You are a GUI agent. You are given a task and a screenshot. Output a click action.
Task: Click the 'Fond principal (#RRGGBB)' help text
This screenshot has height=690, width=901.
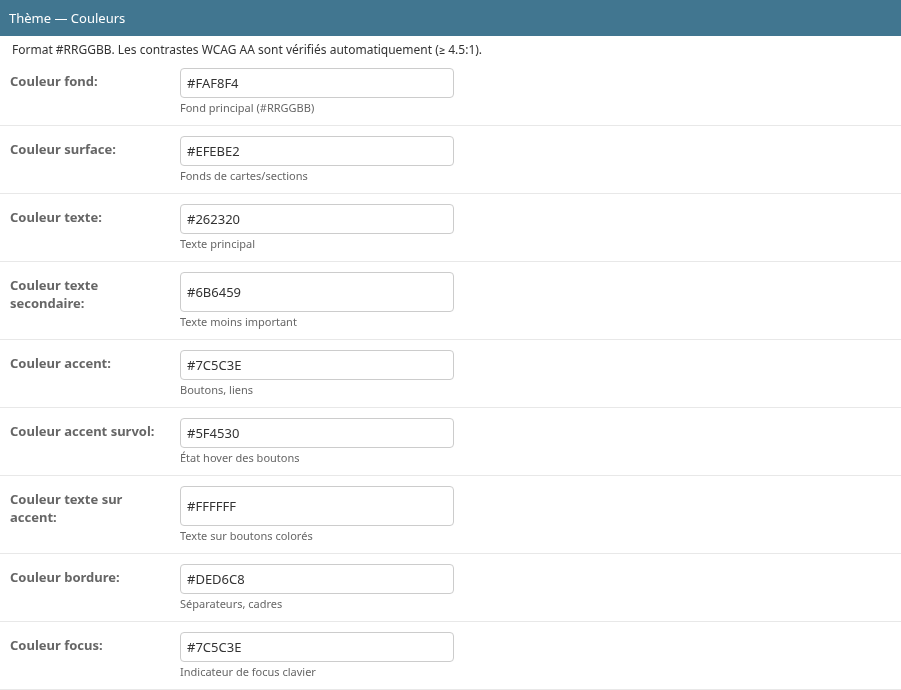[247, 108]
